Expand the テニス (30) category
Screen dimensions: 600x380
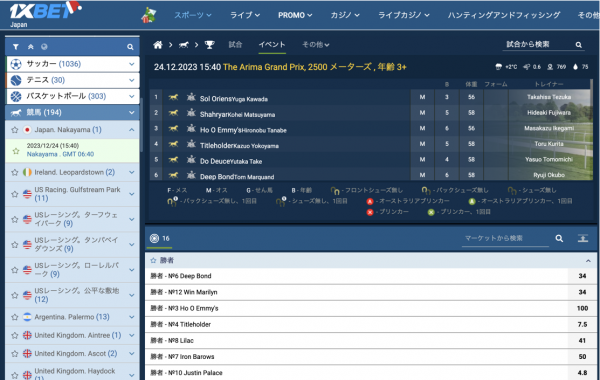[132, 80]
